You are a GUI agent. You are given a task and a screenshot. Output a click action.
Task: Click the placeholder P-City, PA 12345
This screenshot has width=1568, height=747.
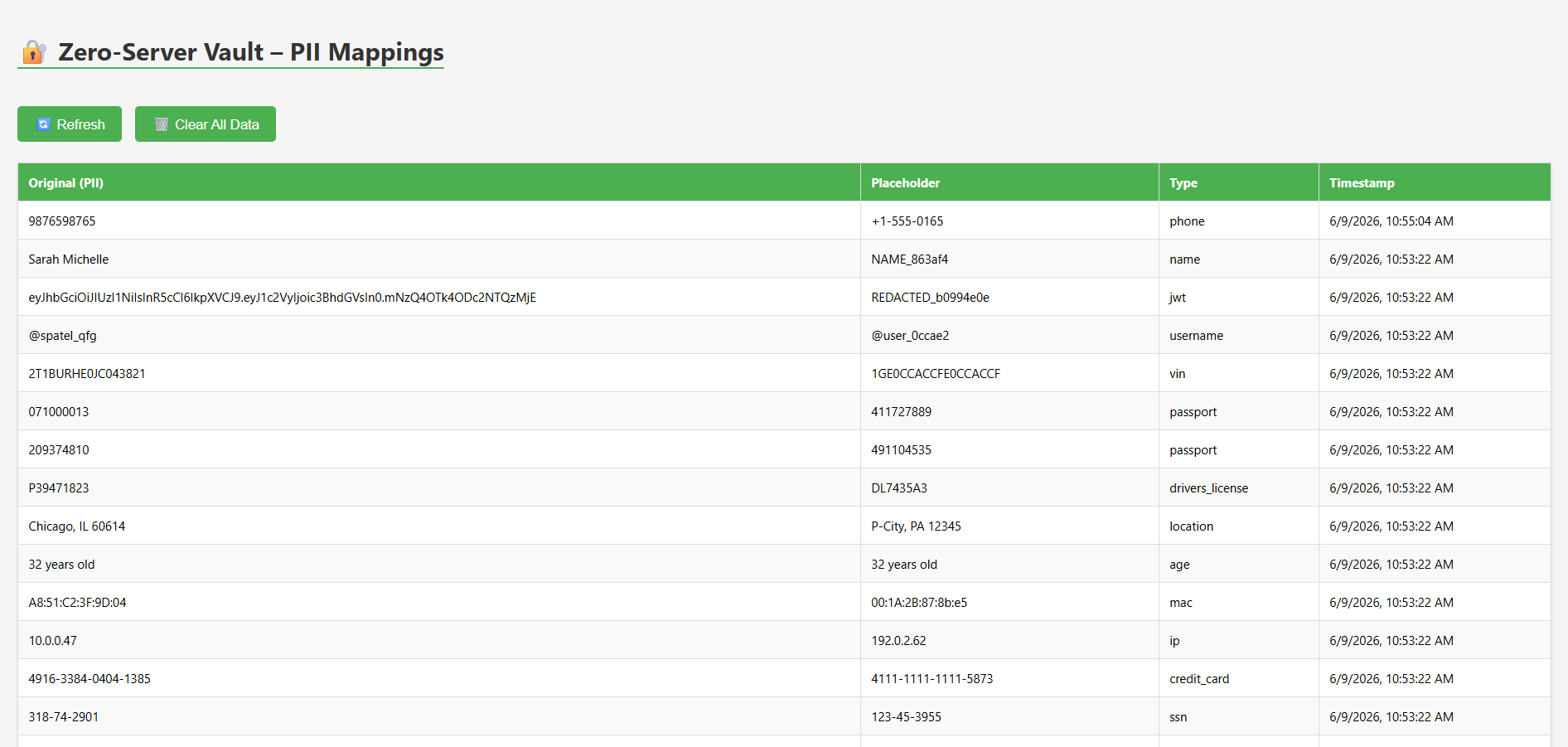tap(916, 526)
